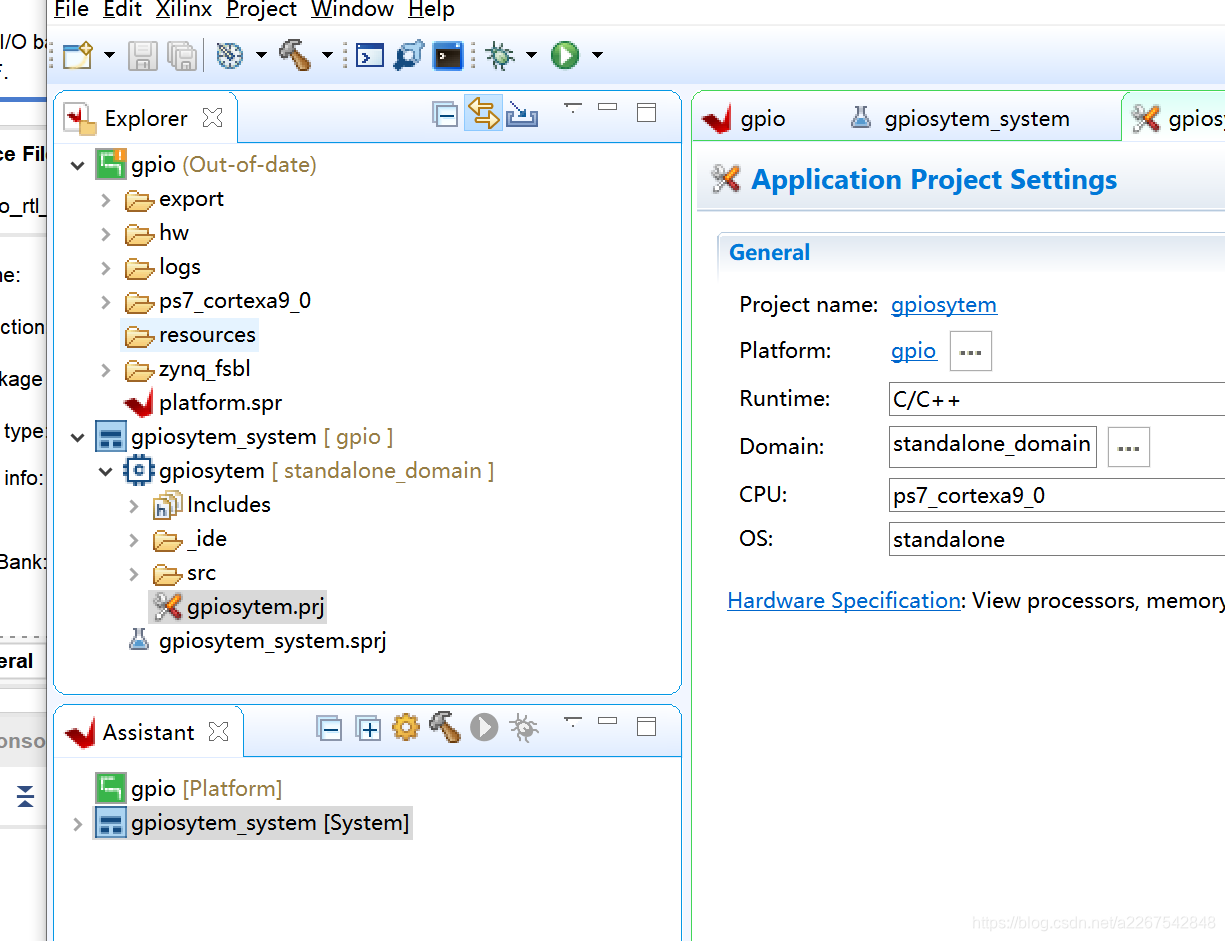Viewport: 1225px width, 941px height.
Task: Toggle Link with Editor in Explorer
Action: [x=484, y=114]
